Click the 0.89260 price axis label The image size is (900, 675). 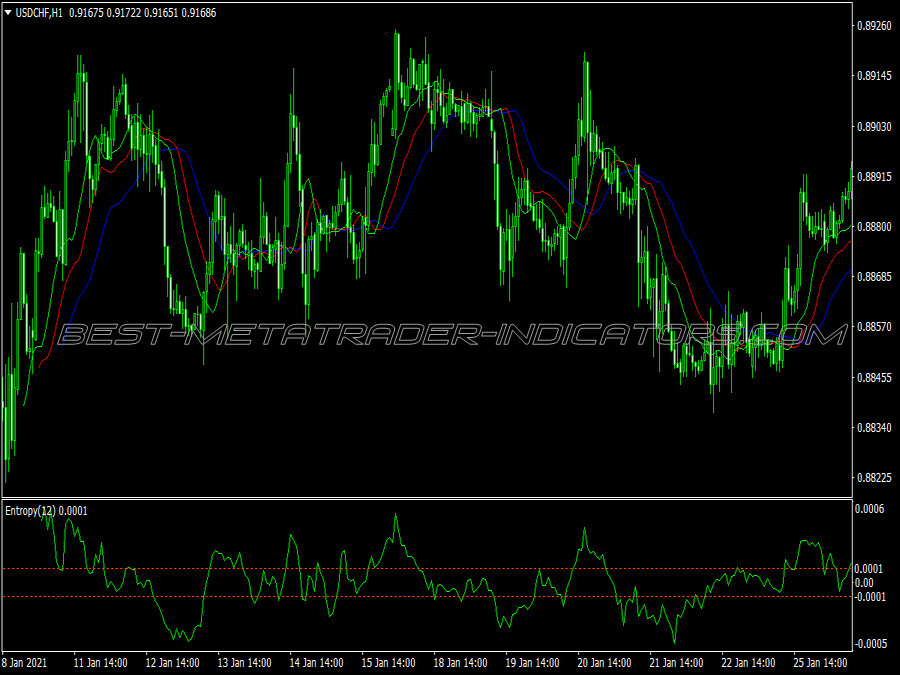tap(874, 26)
